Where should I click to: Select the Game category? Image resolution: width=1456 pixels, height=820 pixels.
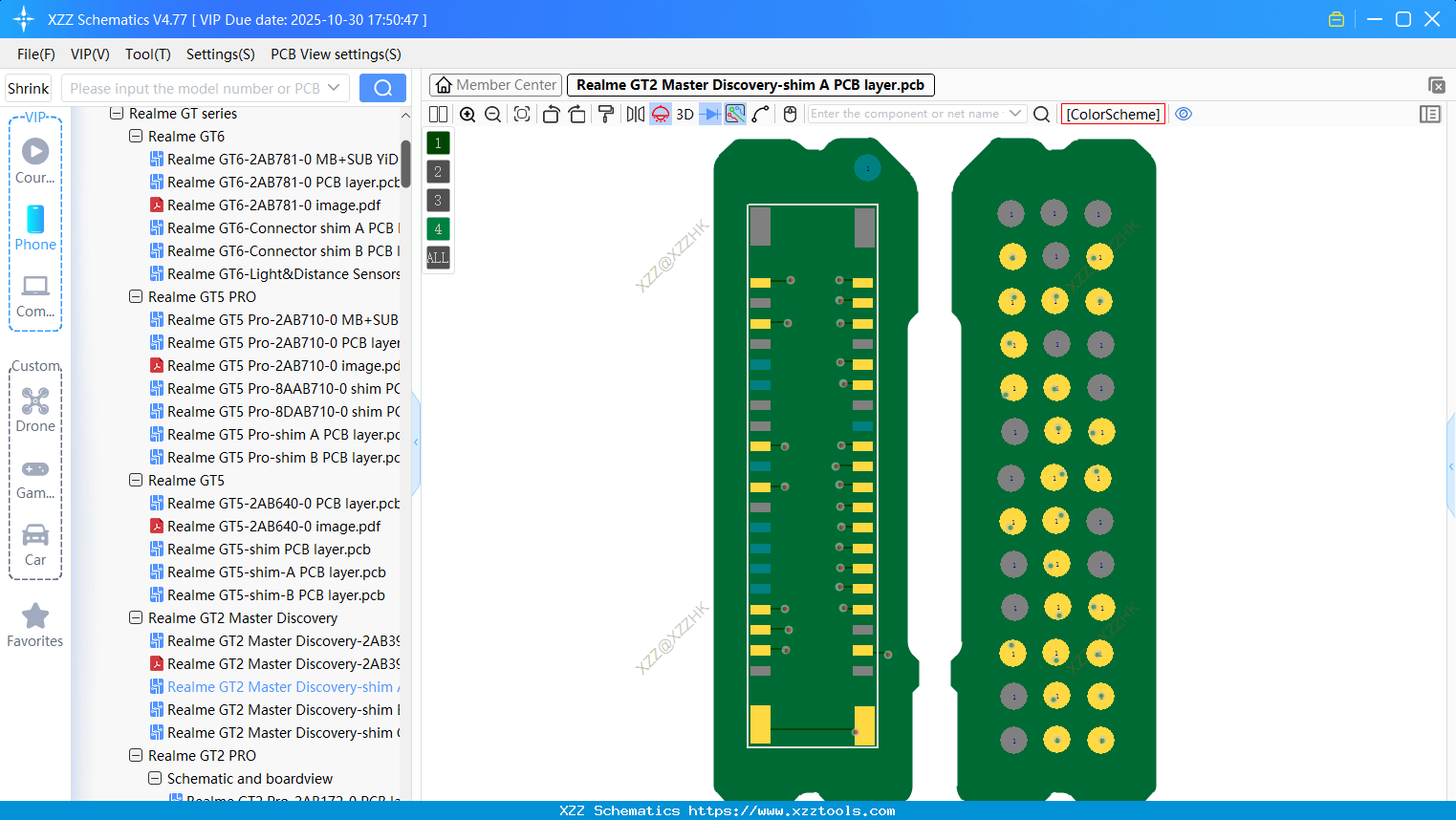pyautogui.click(x=35, y=478)
